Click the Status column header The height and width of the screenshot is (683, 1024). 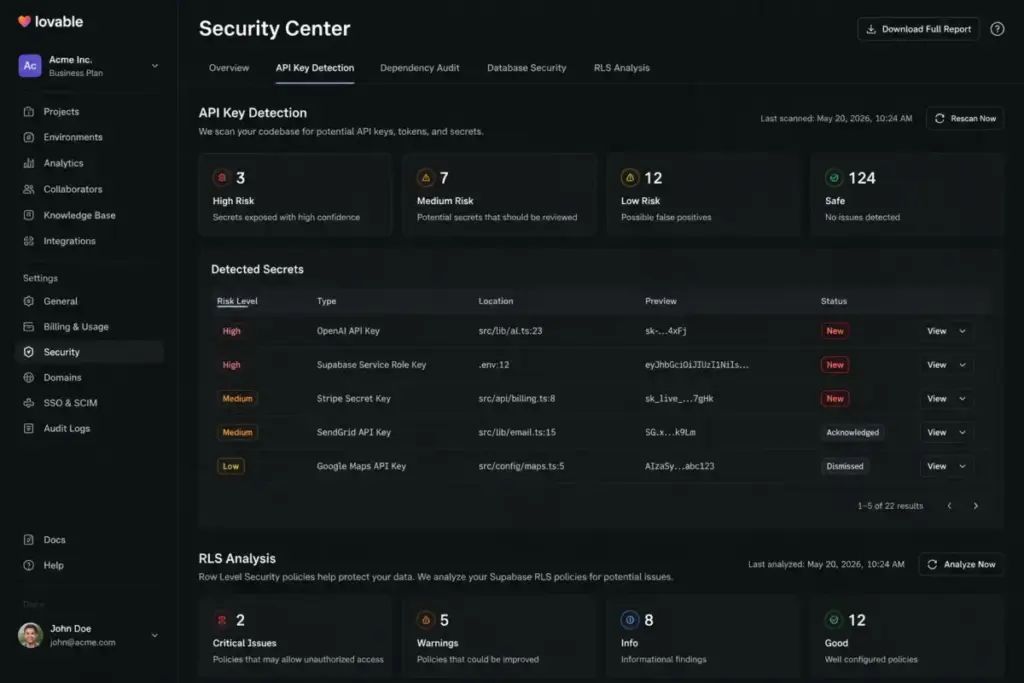pos(833,301)
